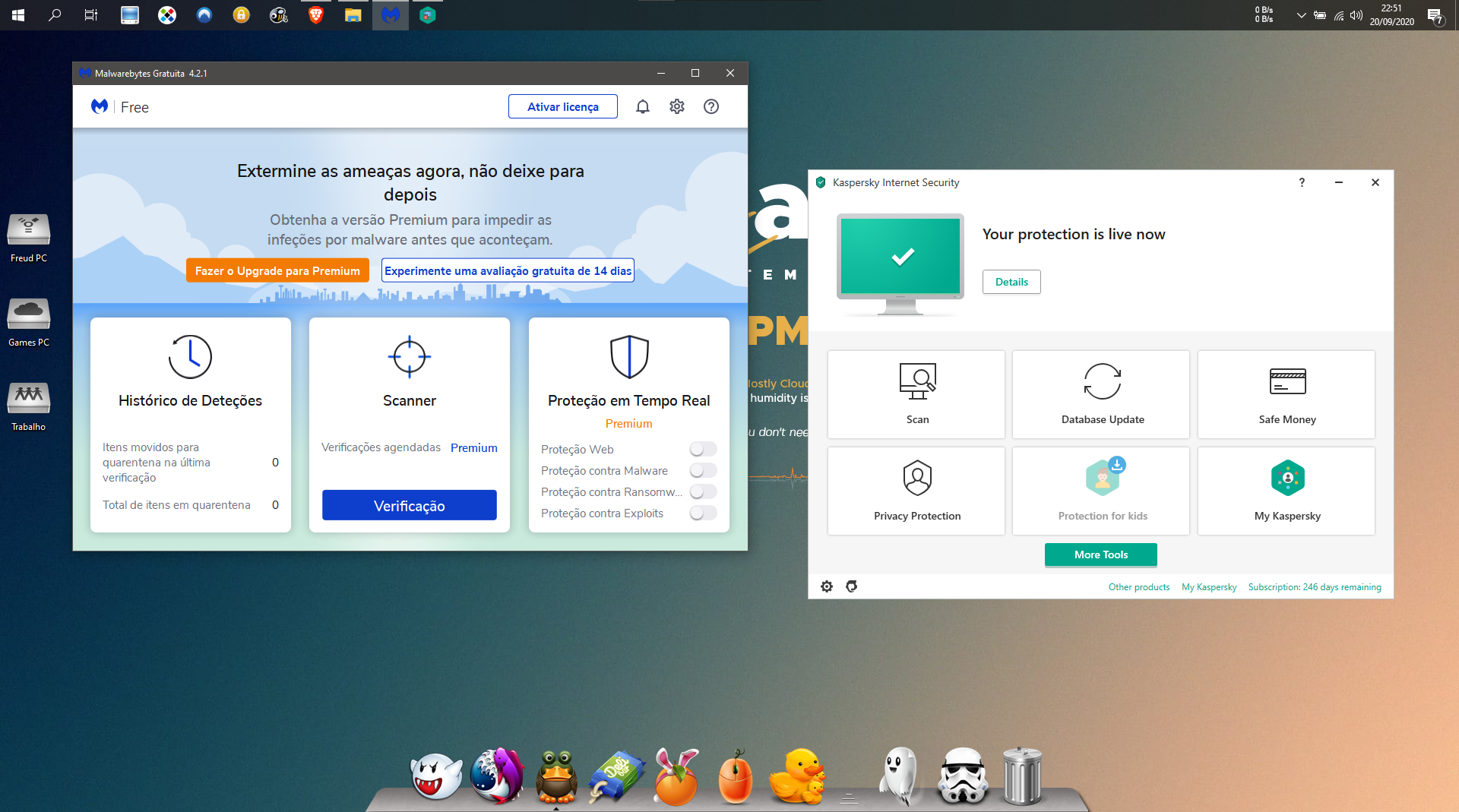1459x812 pixels.
Task: Open the My Kaspersky hexagon tile
Action: [1287, 491]
